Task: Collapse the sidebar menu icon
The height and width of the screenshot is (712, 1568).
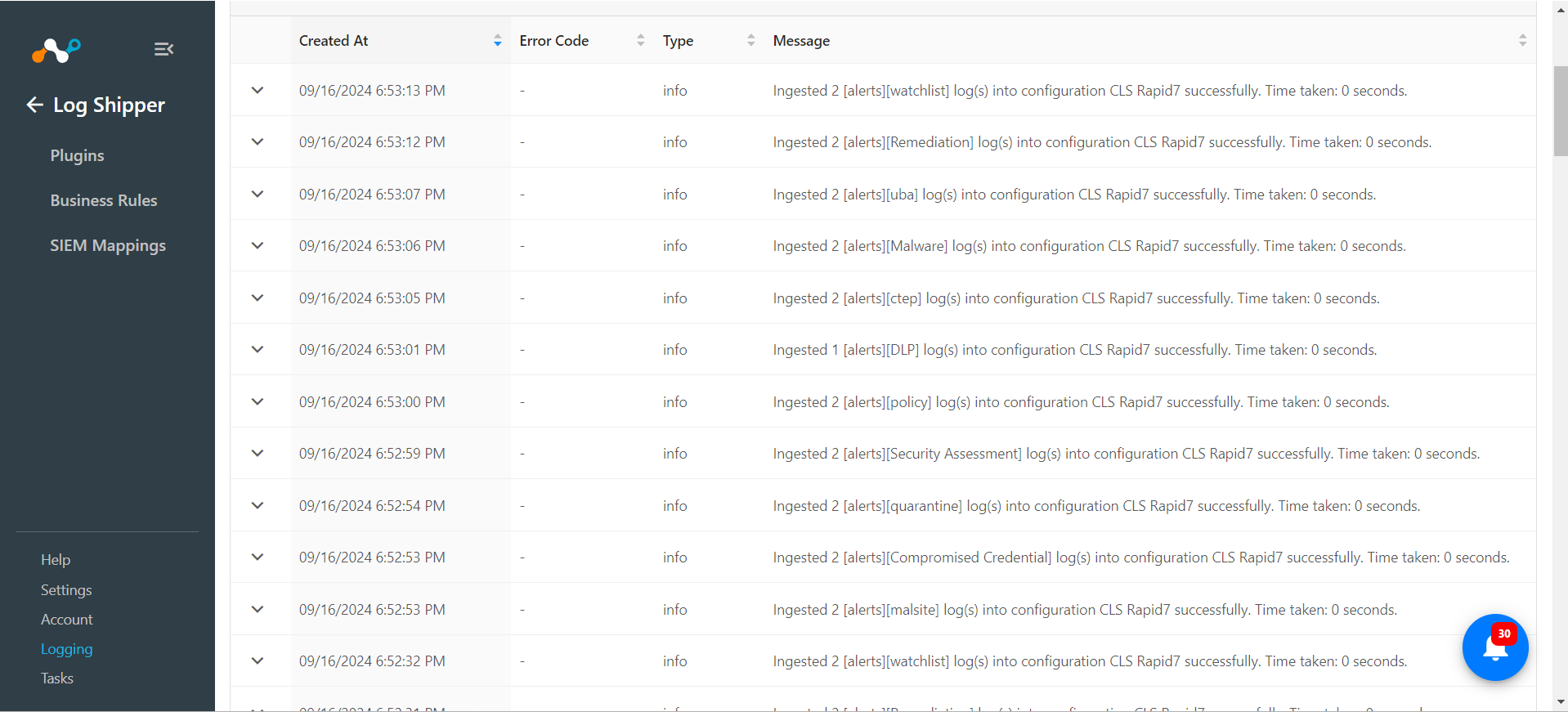Action: (x=164, y=49)
